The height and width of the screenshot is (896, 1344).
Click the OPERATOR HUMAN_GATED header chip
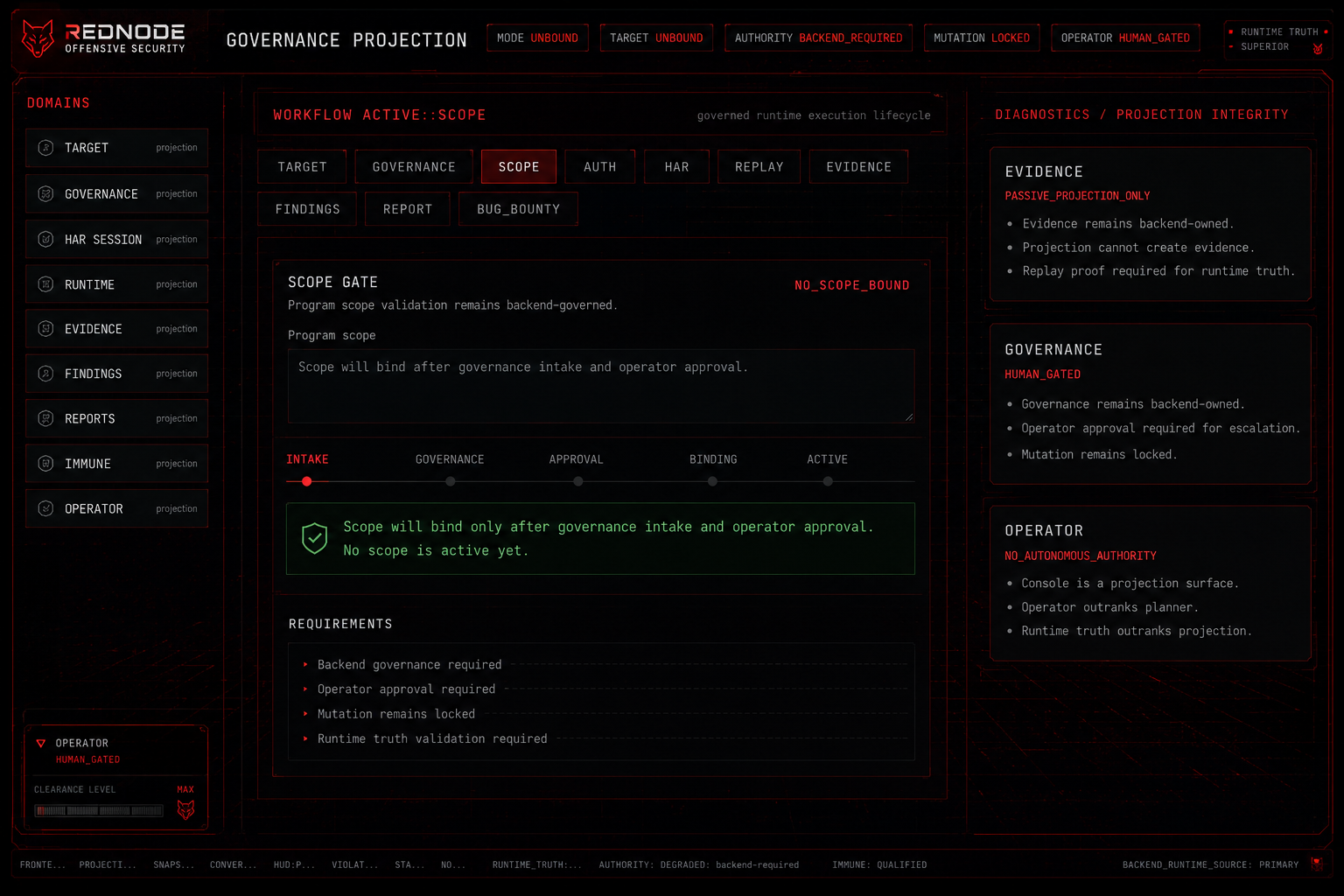pos(1125,38)
